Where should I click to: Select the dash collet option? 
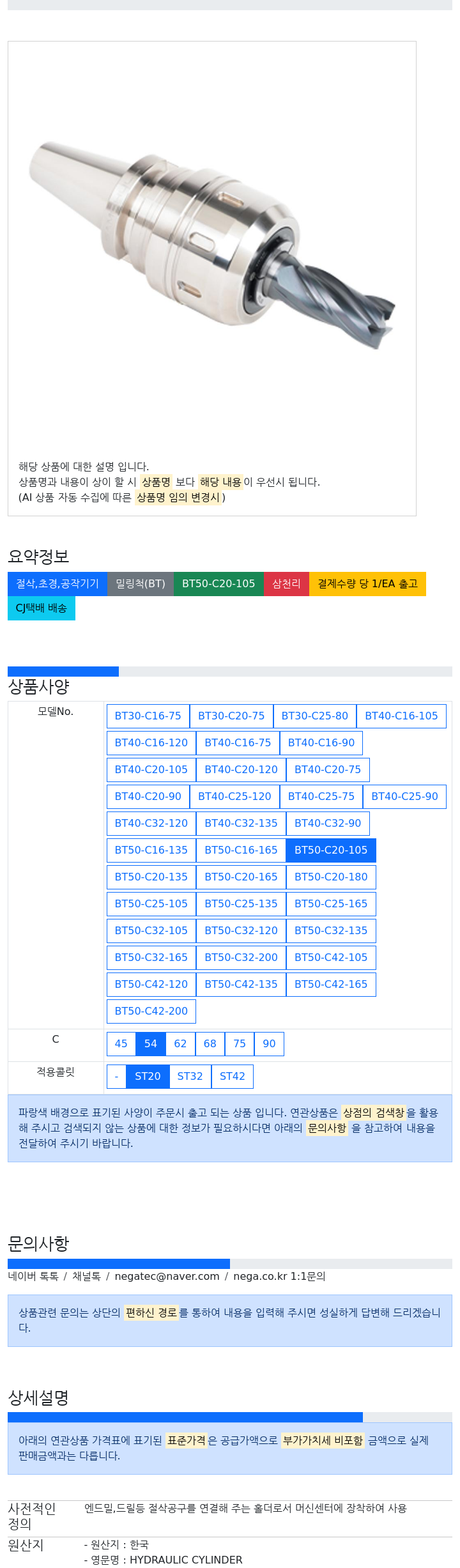click(116, 1077)
